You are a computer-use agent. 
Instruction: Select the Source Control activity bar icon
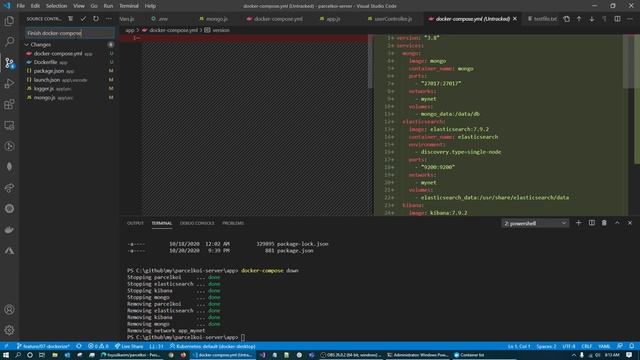(x=9, y=62)
